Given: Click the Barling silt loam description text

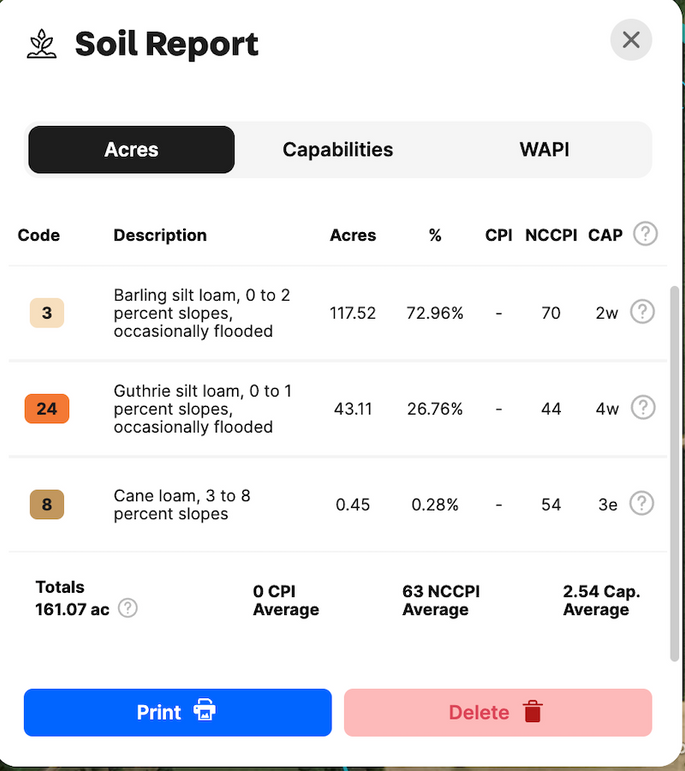Looking at the screenshot, I should click(x=202, y=313).
